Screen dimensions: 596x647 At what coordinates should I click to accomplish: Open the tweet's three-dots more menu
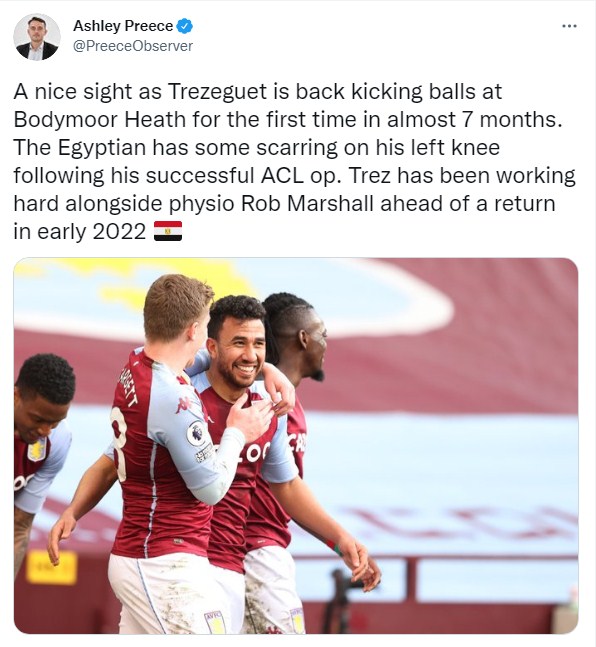click(570, 26)
